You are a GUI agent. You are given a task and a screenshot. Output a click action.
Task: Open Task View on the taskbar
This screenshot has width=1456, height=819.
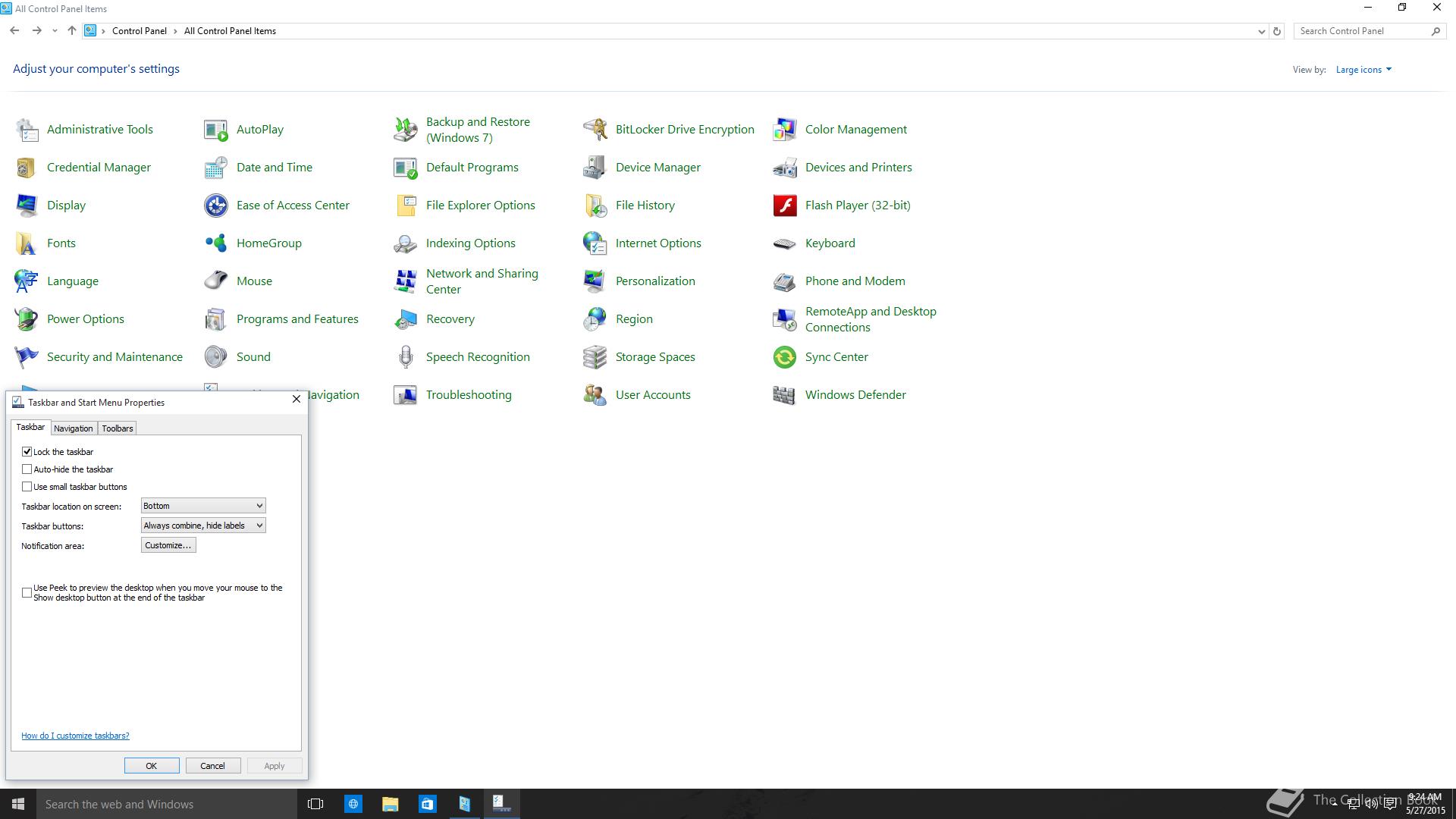[315, 804]
